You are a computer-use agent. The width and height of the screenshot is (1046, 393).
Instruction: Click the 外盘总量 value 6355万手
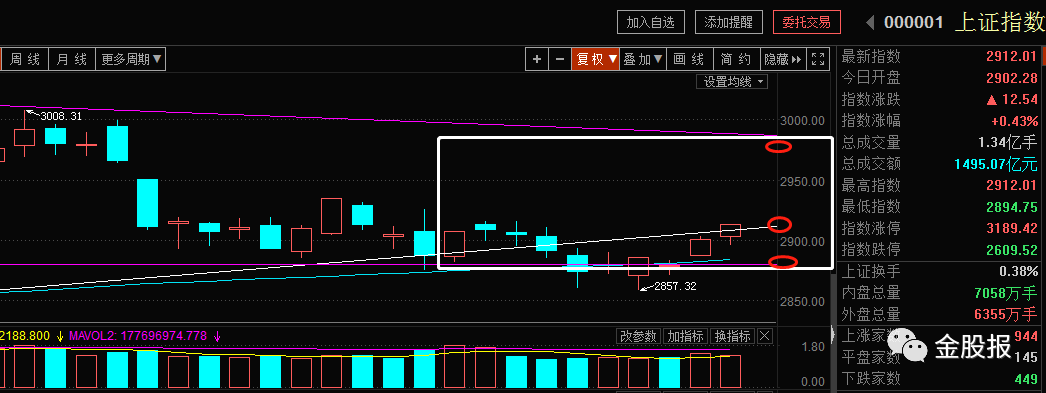(x=1007, y=314)
